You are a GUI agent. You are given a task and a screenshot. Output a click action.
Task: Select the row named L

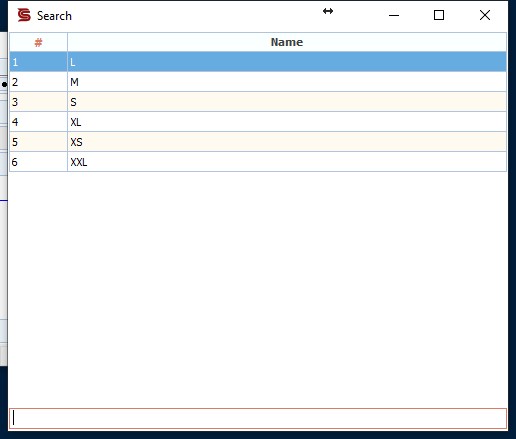click(x=258, y=62)
